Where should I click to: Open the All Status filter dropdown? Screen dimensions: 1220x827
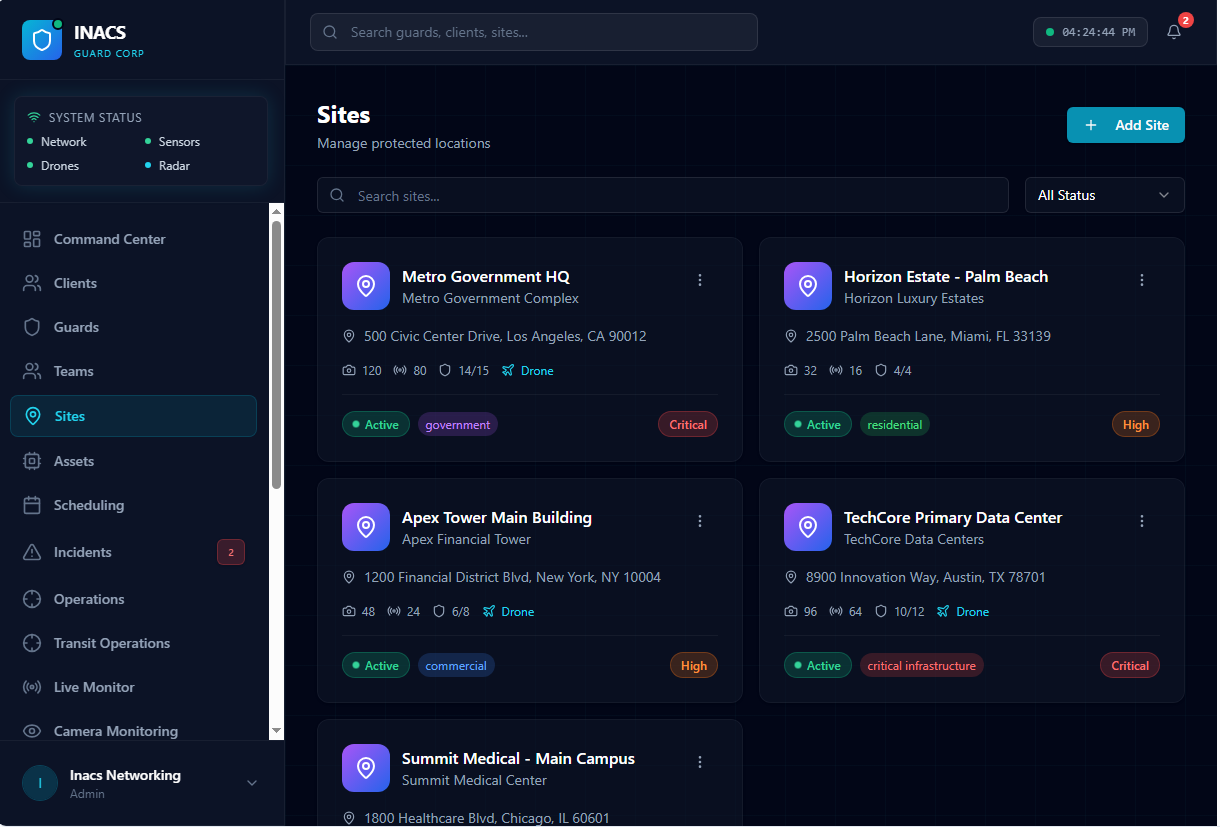pos(1105,195)
